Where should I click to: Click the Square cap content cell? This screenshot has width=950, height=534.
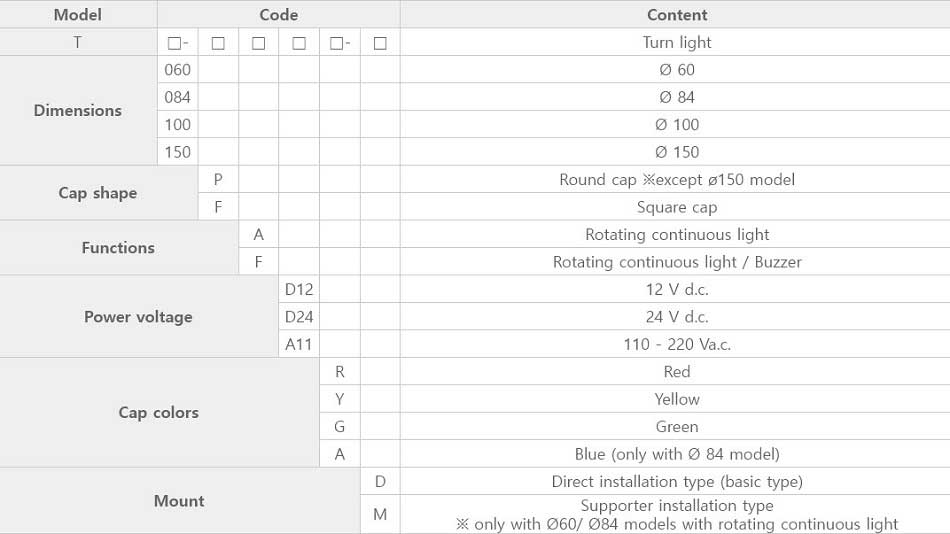pyautogui.click(x=677, y=207)
